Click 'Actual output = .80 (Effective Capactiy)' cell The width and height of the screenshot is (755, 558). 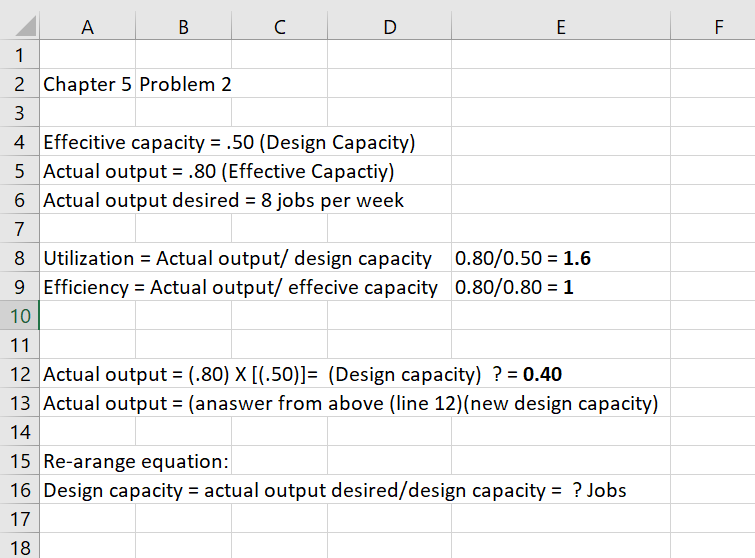[219, 171]
